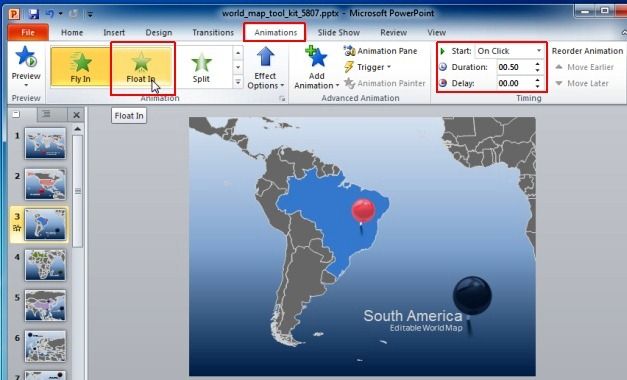Image resolution: width=627 pixels, height=380 pixels.
Task: Open the Preview dropdown arrow
Action: pos(26,85)
